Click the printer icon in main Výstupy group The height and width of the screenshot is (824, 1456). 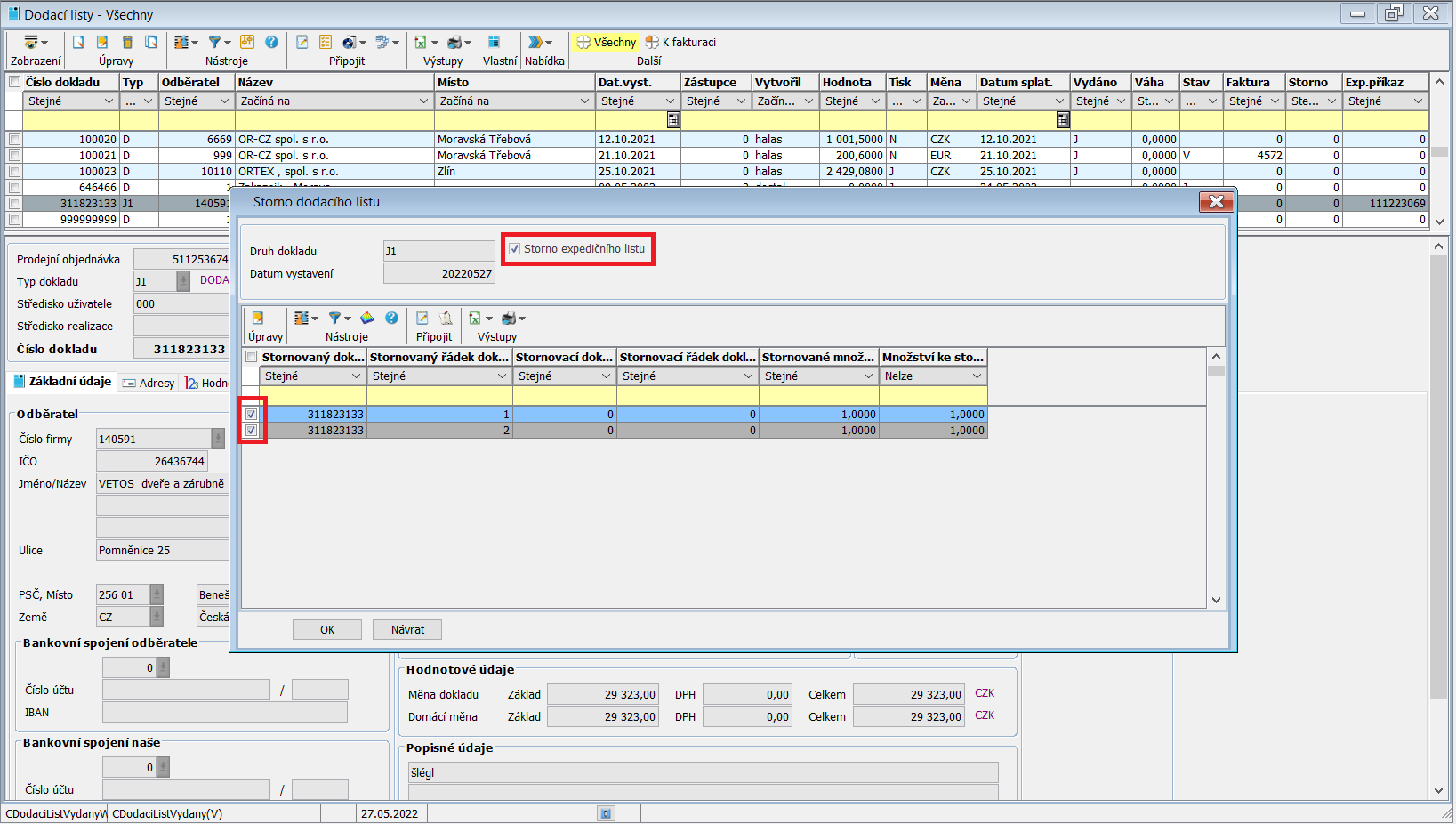coord(454,42)
